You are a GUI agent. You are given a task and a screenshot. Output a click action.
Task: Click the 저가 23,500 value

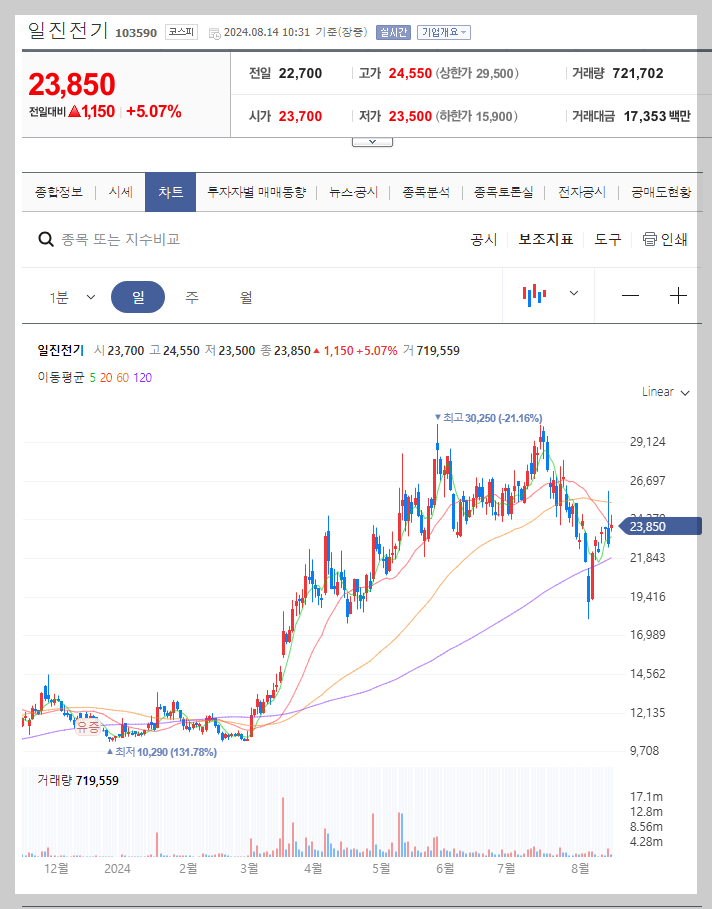coord(410,117)
